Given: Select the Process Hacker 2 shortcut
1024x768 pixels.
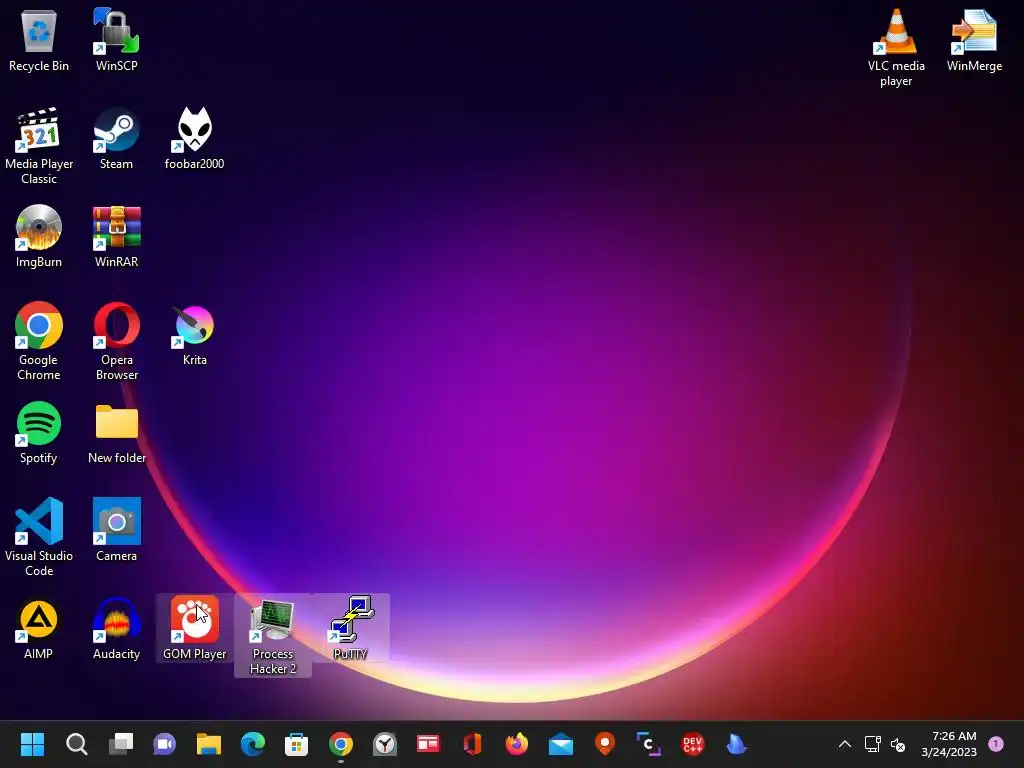Looking at the screenshot, I should (x=273, y=635).
